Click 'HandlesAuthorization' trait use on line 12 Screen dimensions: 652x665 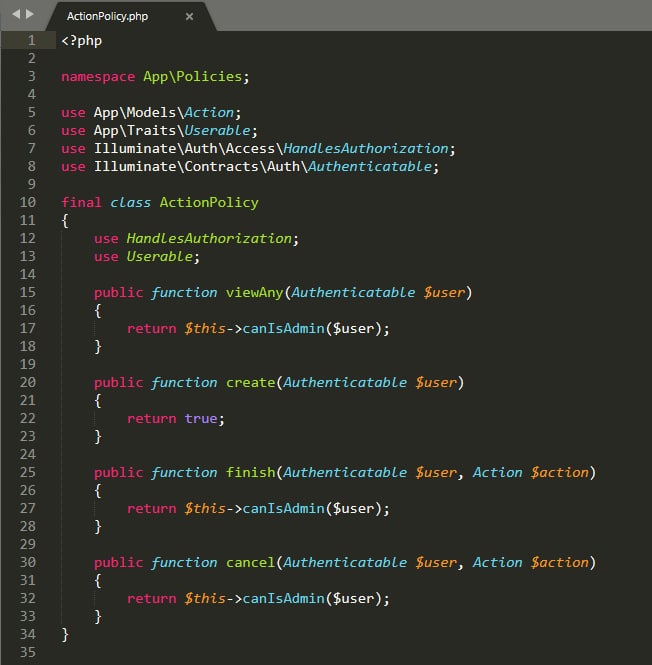[209, 239]
